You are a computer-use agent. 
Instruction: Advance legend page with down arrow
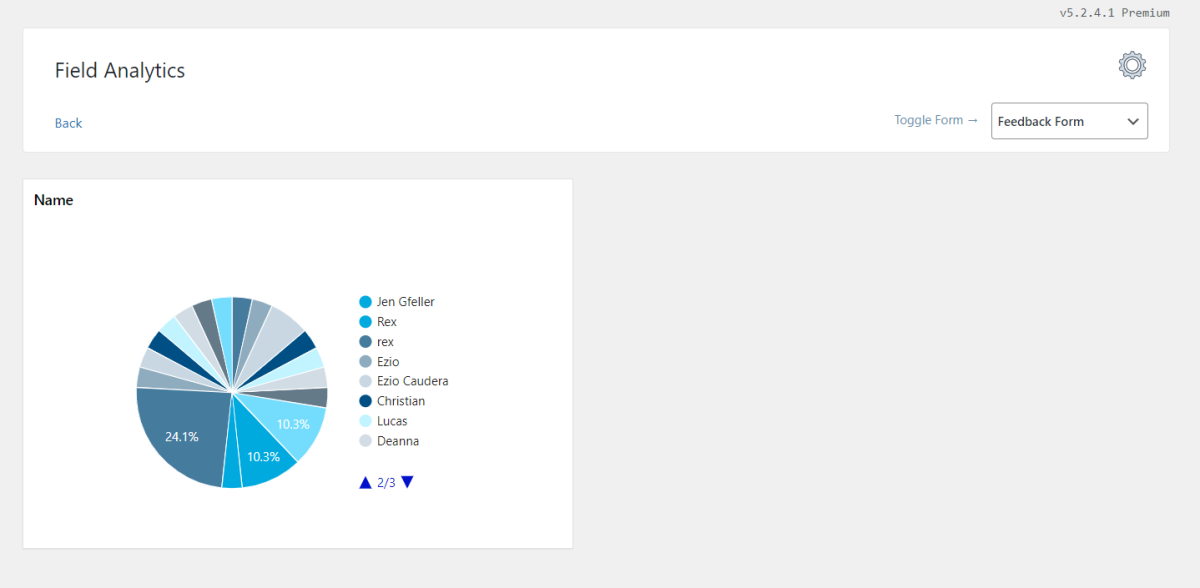(x=407, y=483)
